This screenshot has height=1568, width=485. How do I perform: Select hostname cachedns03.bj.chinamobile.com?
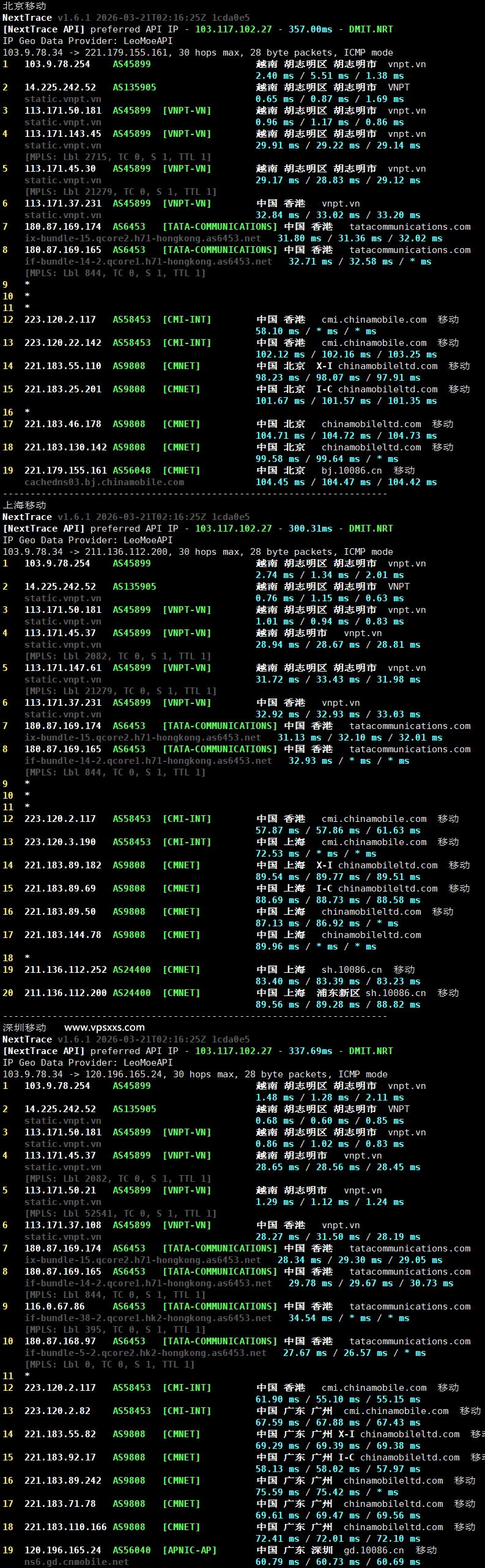point(104,482)
